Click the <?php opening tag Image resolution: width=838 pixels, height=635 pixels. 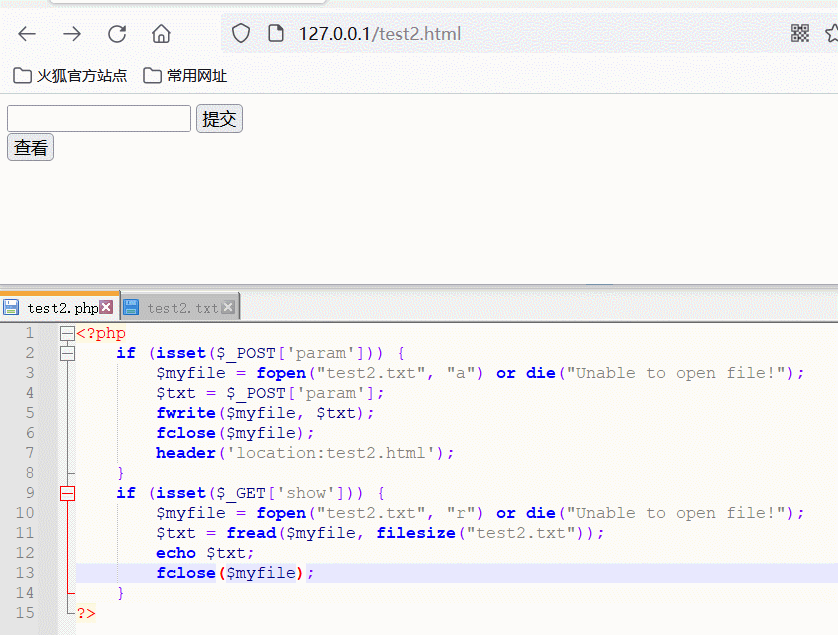pyautogui.click(x=101, y=334)
